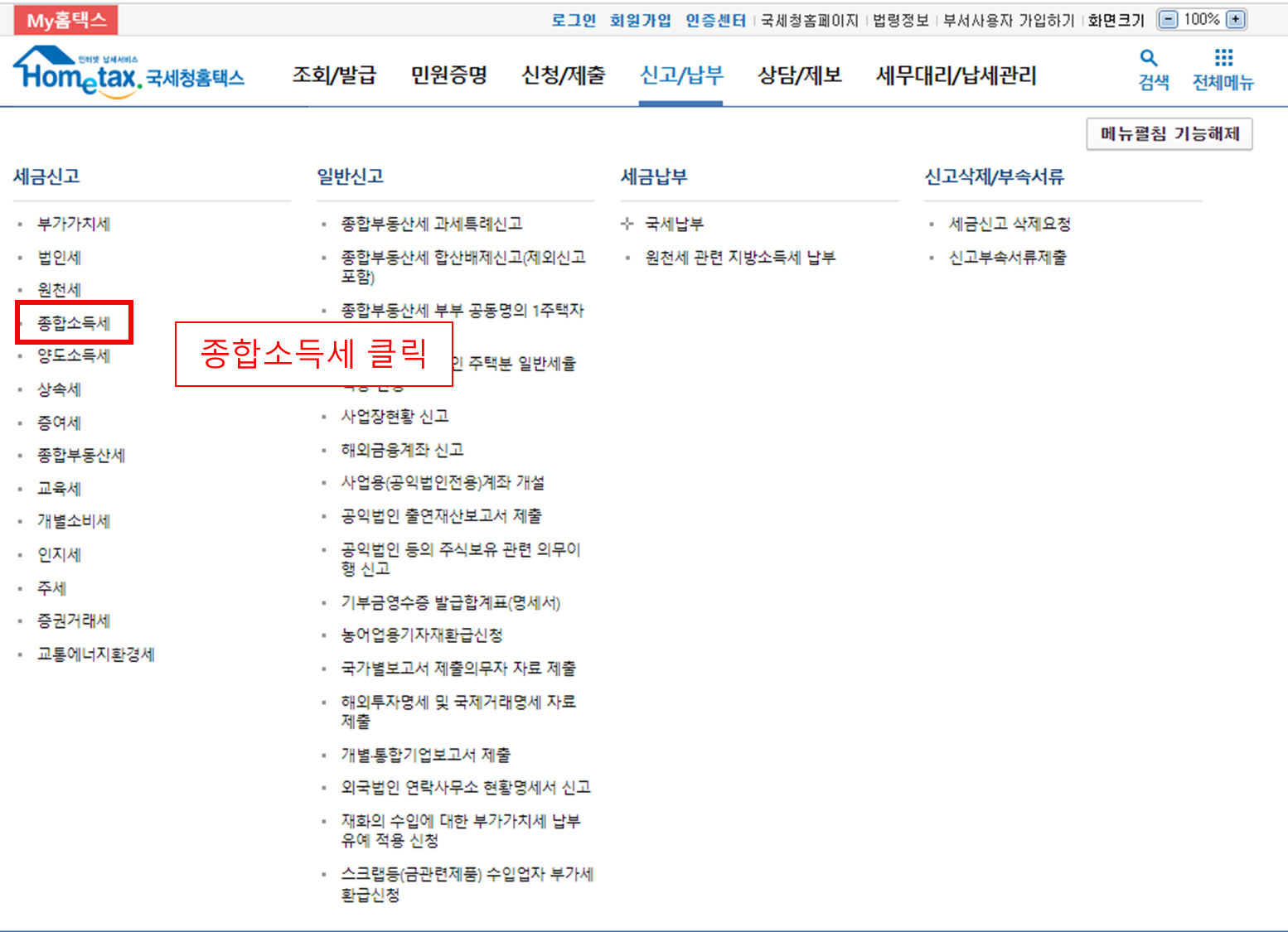
Task: Select the 신청/제출 menu
Action: (563, 75)
